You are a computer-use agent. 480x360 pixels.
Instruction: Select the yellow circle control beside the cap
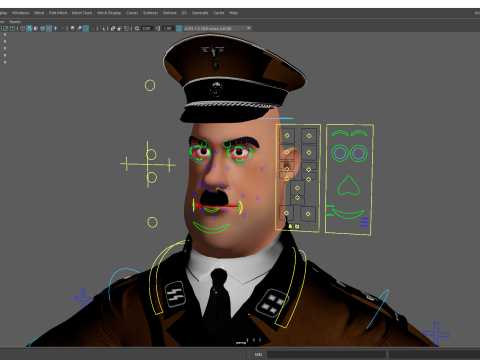tap(150, 85)
